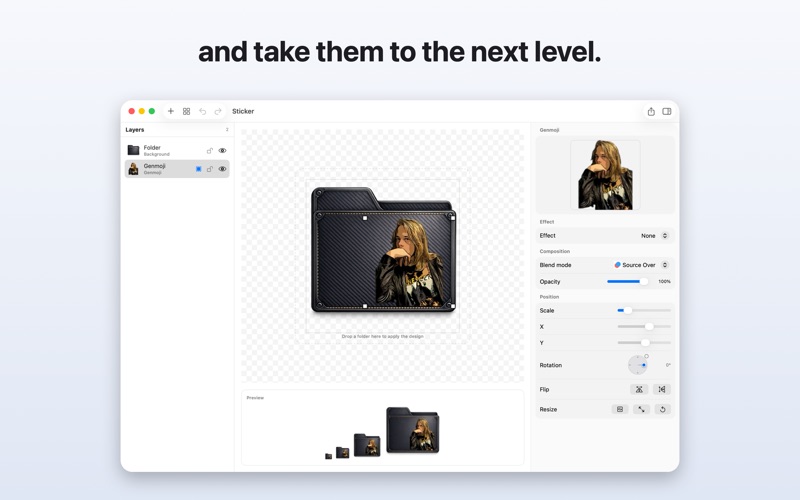800x500 pixels.
Task: Click the 'Drop a folder here' text
Action: [x=383, y=336]
